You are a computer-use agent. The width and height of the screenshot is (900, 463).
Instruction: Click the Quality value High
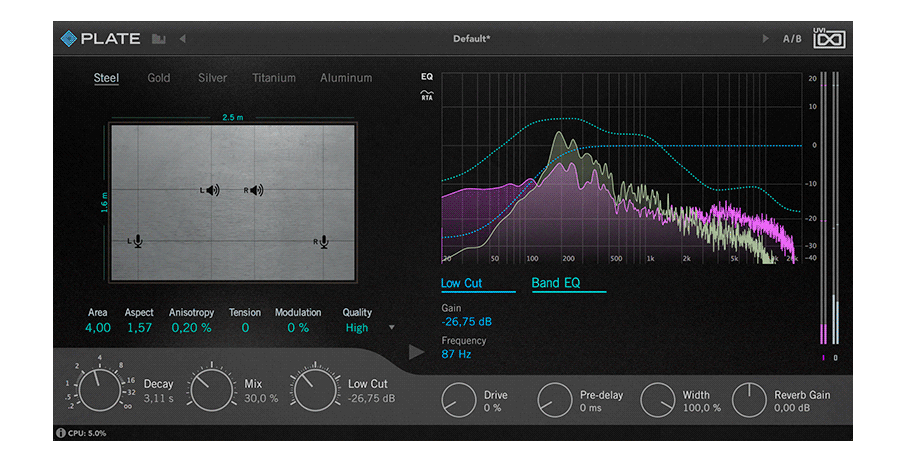point(356,328)
